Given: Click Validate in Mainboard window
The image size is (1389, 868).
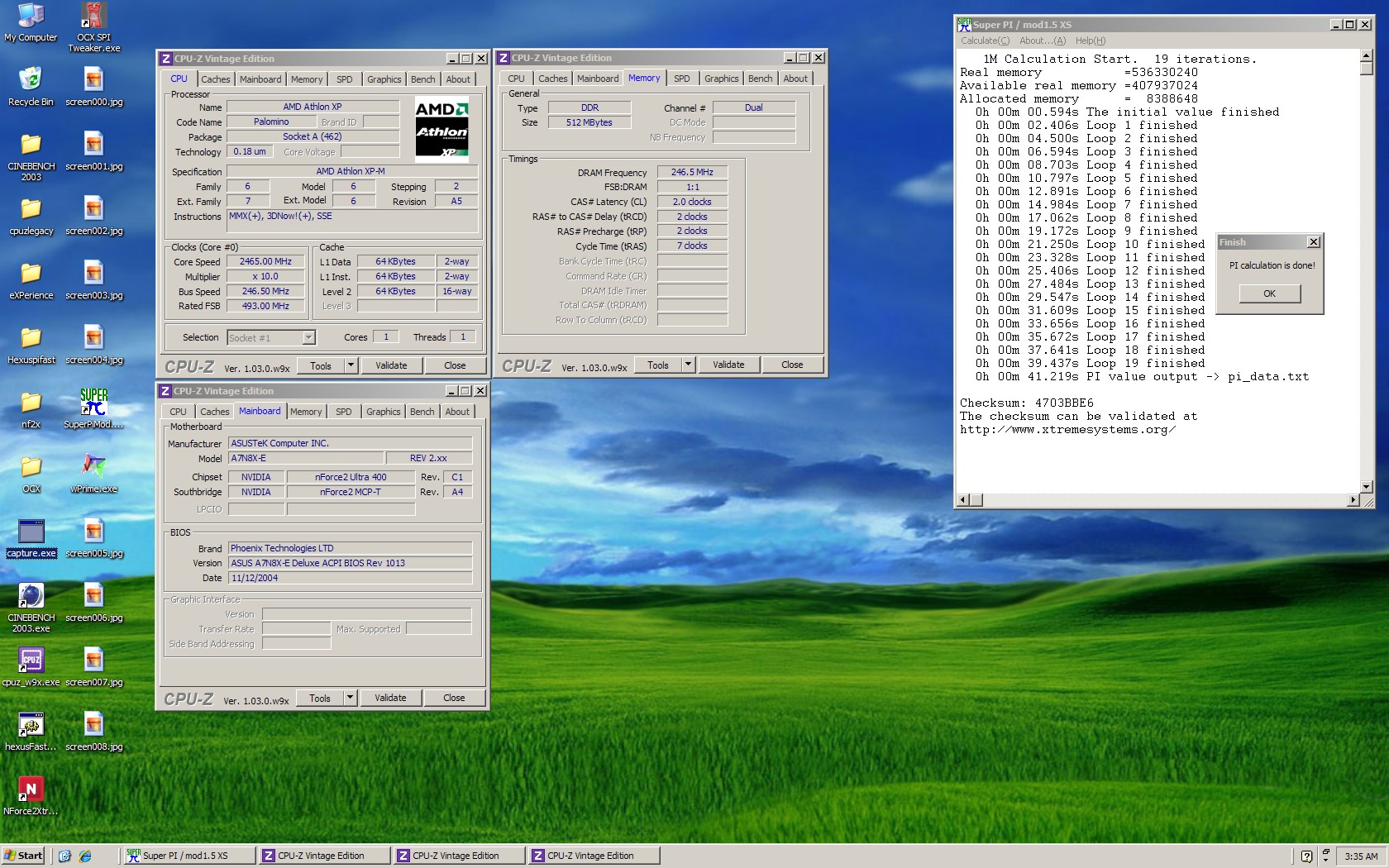Looking at the screenshot, I should tap(390, 698).
